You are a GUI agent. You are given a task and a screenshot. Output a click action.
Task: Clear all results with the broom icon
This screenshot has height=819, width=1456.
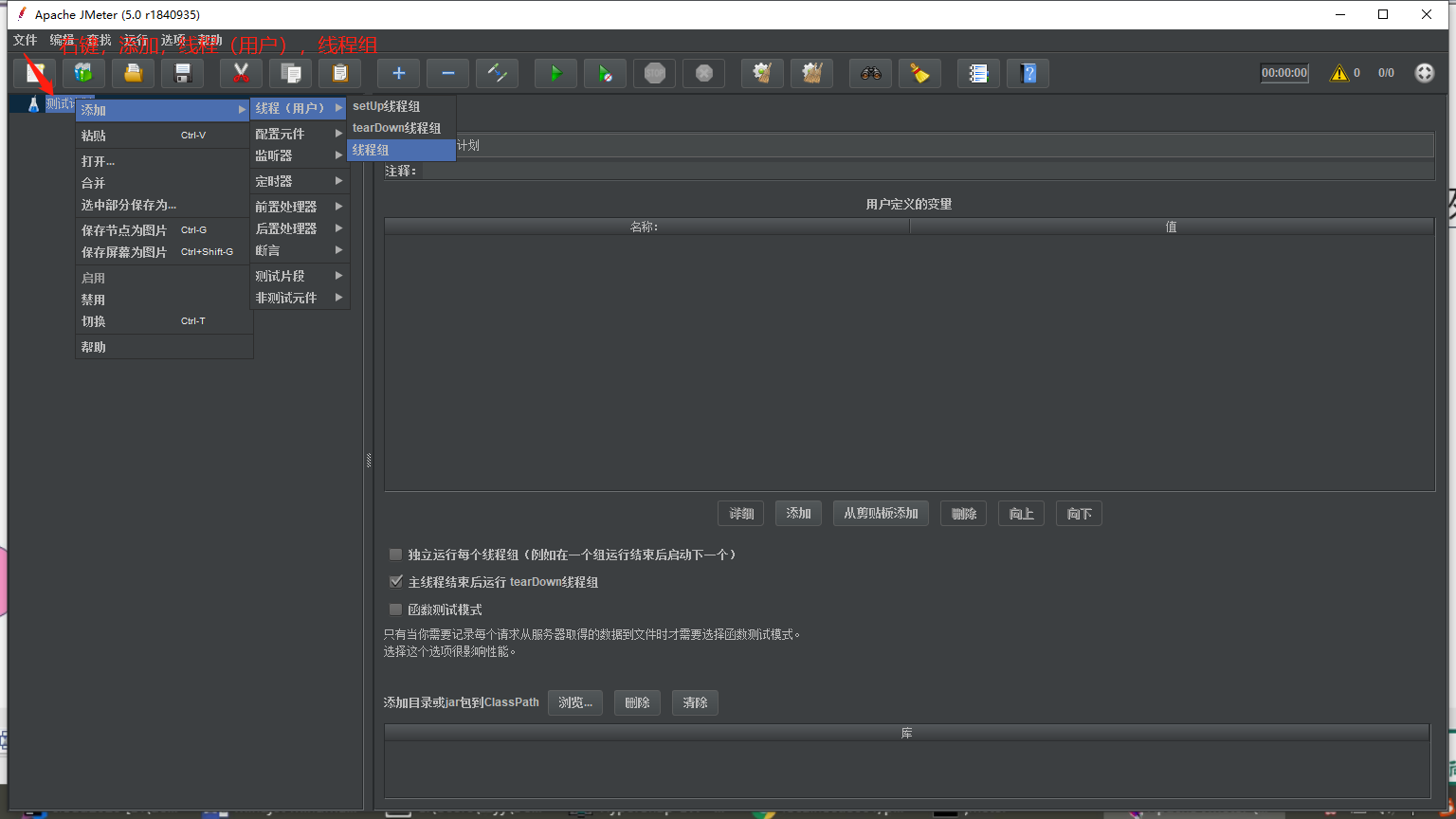pyautogui.click(x=919, y=73)
